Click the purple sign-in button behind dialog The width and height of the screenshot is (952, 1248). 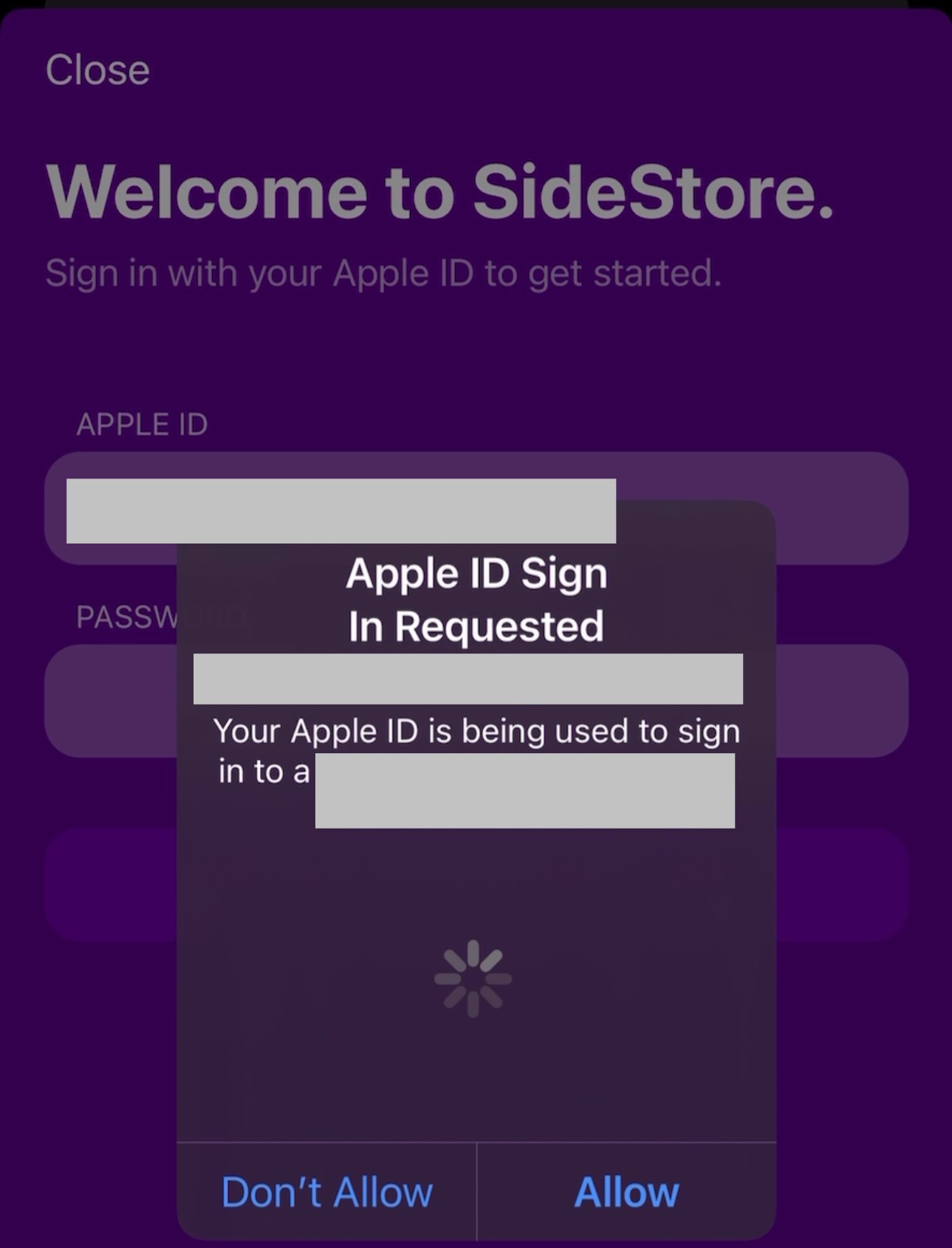point(842,884)
